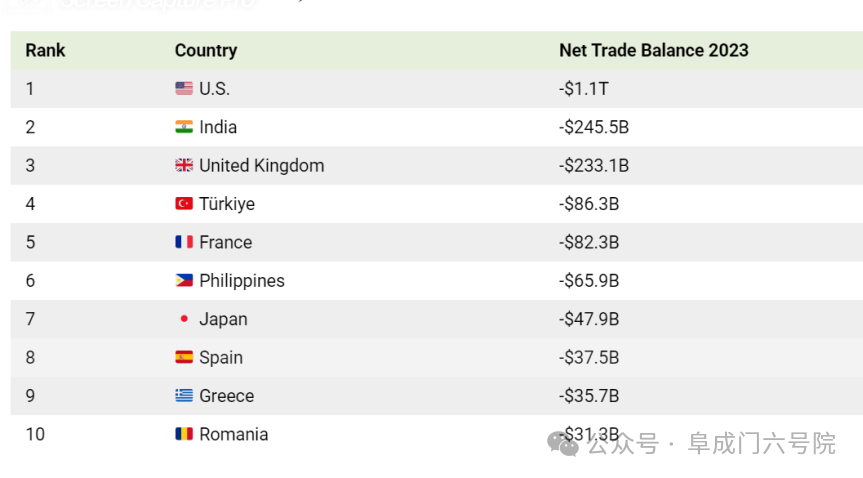Click the Philippines flag icon
Viewport: 863px width, 478px height.
pyautogui.click(x=184, y=280)
